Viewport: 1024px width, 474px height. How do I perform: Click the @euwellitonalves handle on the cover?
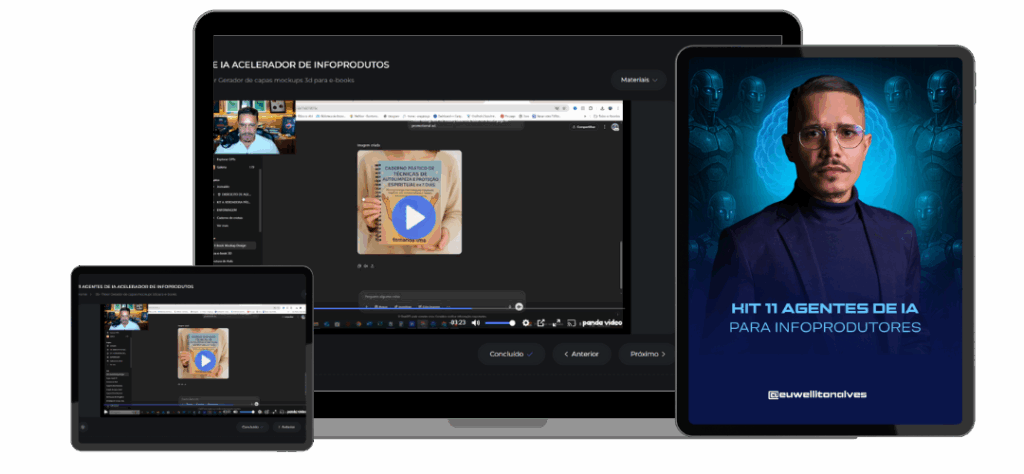click(817, 394)
